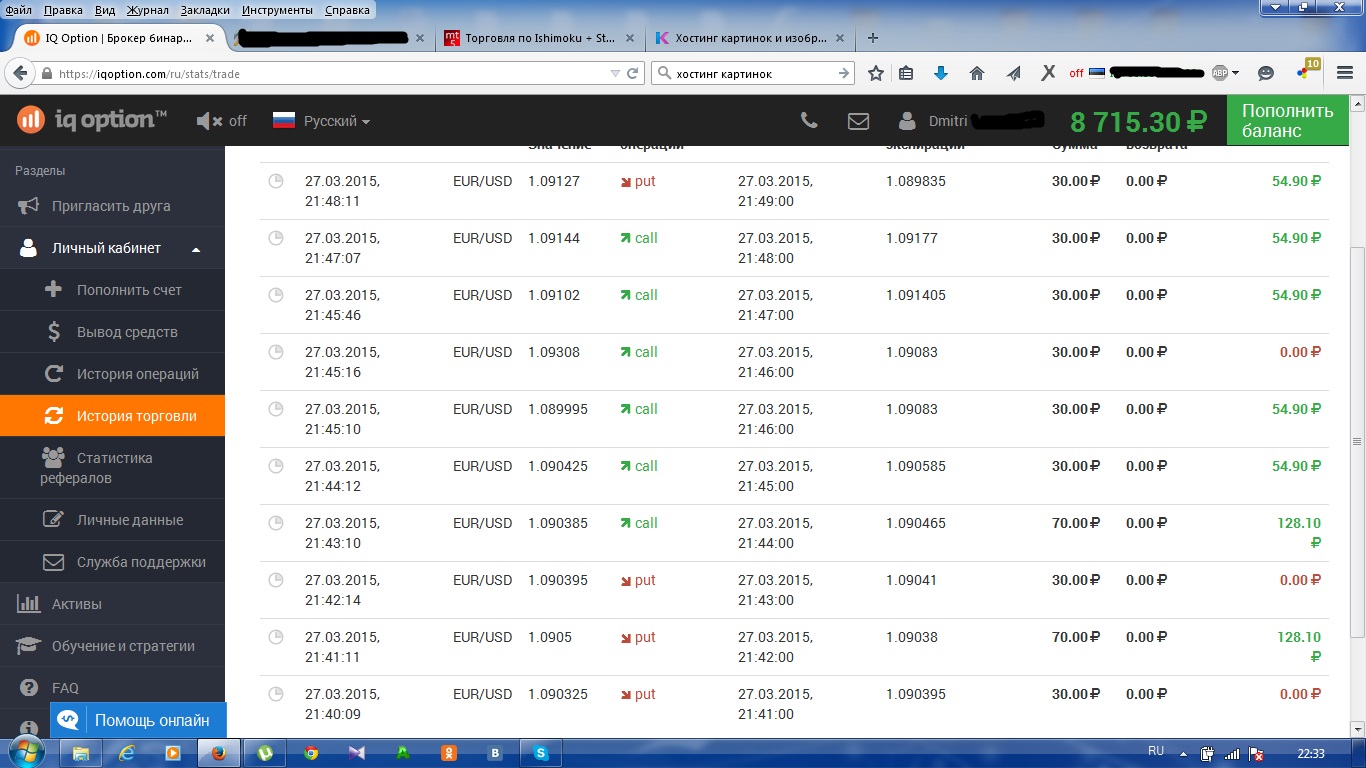The width and height of the screenshot is (1366, 768).
Task: Click the iq option logo
Action: point(92,120)
